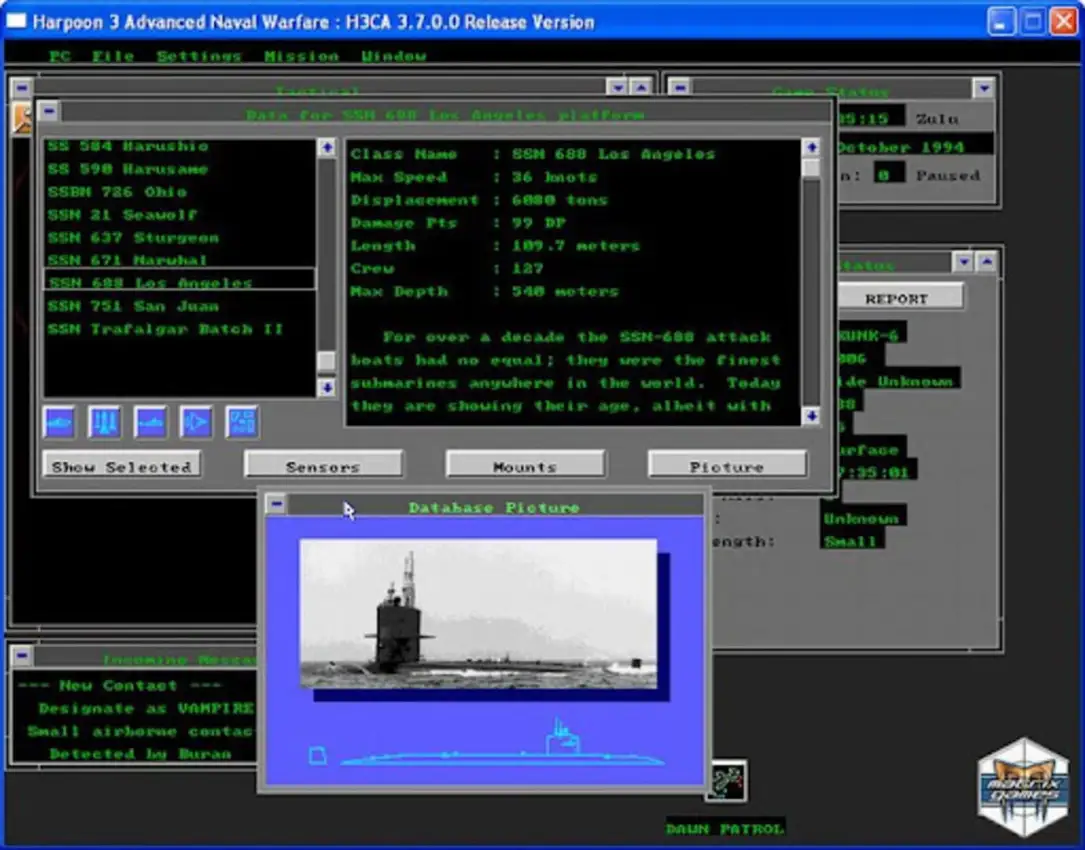Expand the Unit Status window upward arrow

click(986, 262)
